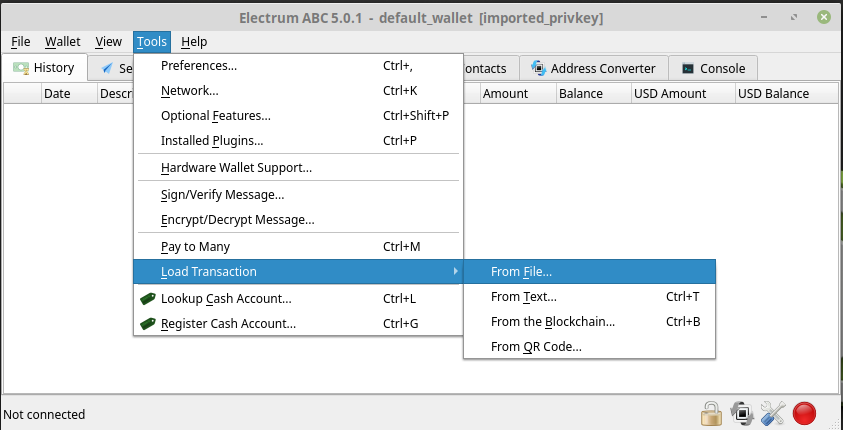Select From the Blockchain… entry

[x=589, y=321]
